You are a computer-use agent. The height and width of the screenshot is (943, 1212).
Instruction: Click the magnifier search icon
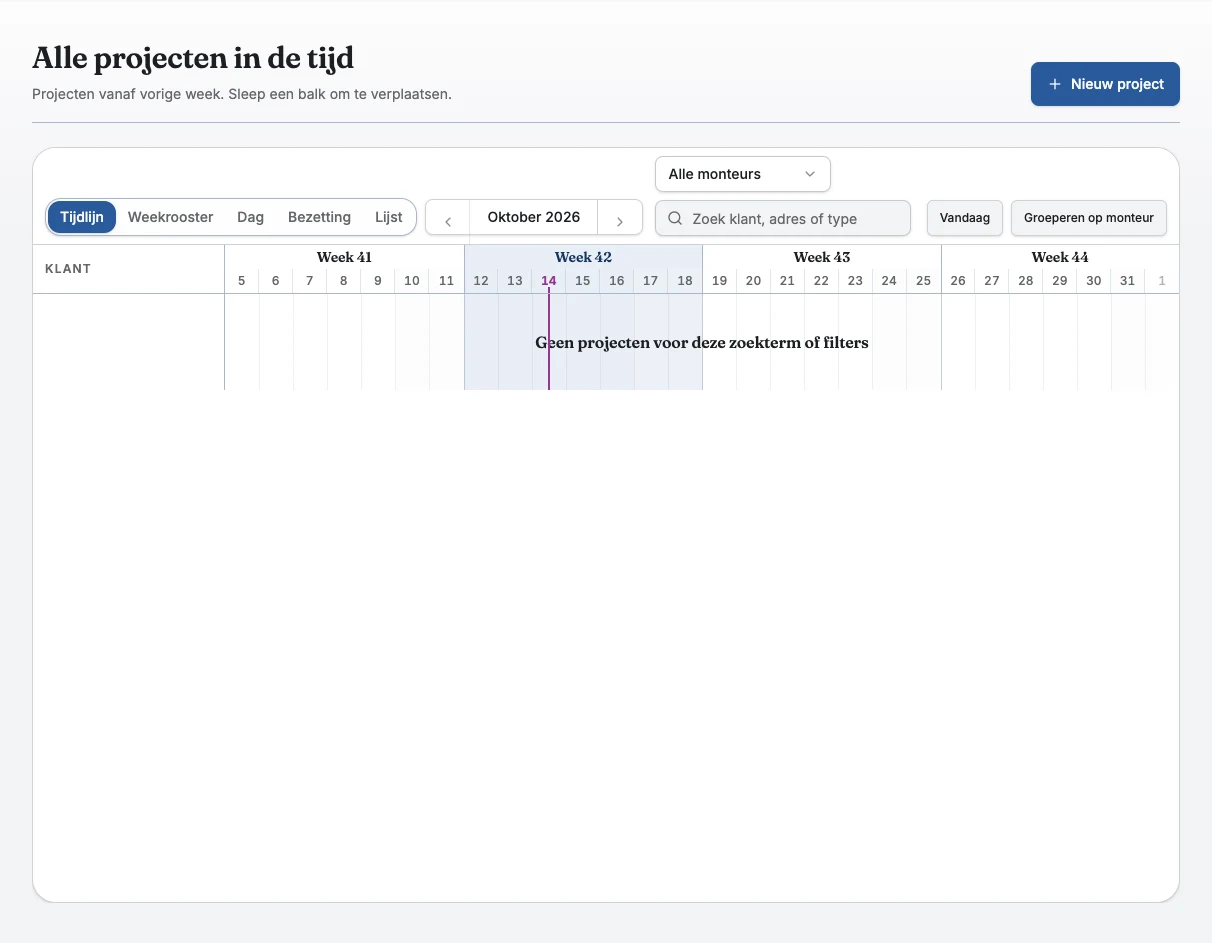[x=675, y=219]
